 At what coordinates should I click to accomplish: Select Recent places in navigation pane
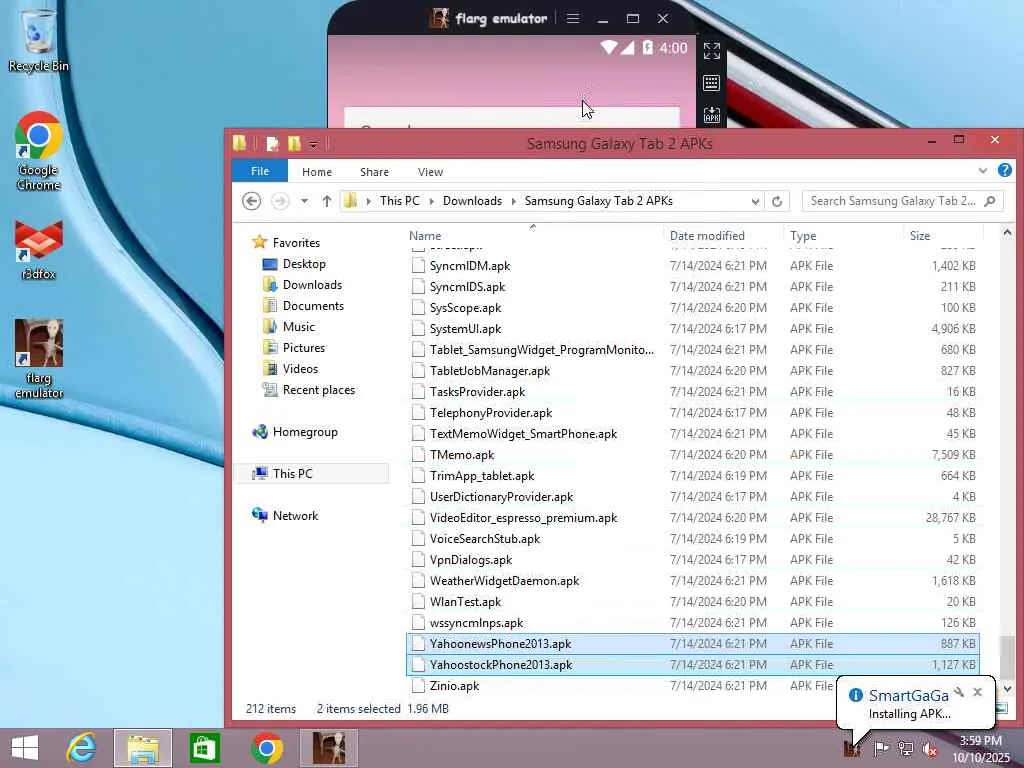pyautogui.click(x=319, y=390)
